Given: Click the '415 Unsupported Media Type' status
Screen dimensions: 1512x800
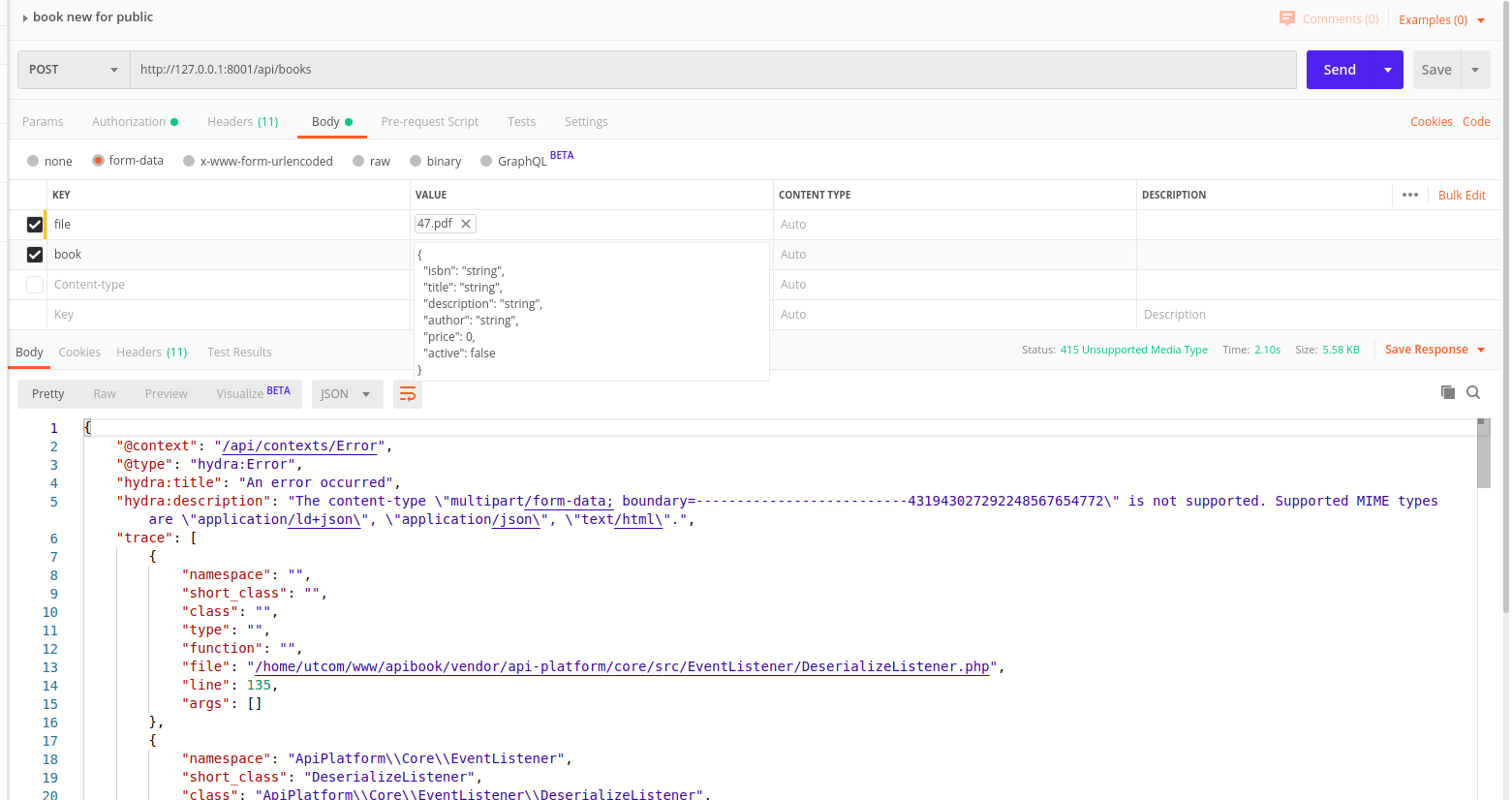Looking at the screenshot, I should 1133,350.
